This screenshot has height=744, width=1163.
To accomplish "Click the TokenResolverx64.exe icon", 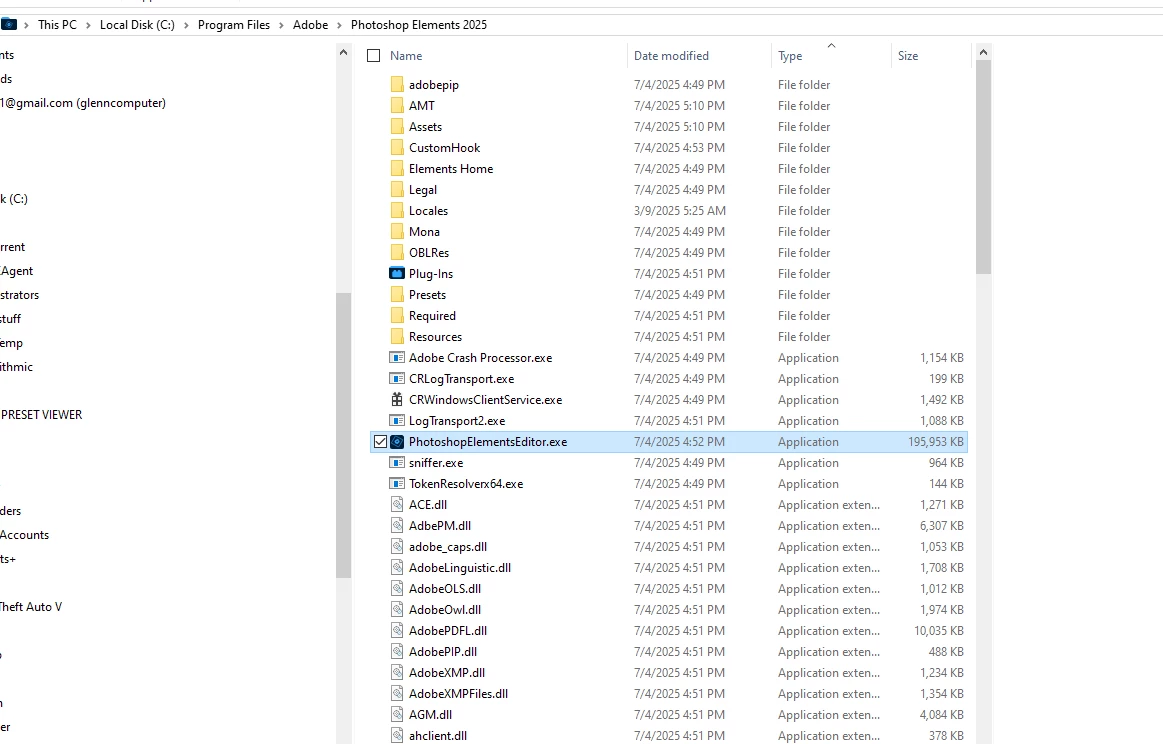I will pyautogui.click(x=397, y=484).
